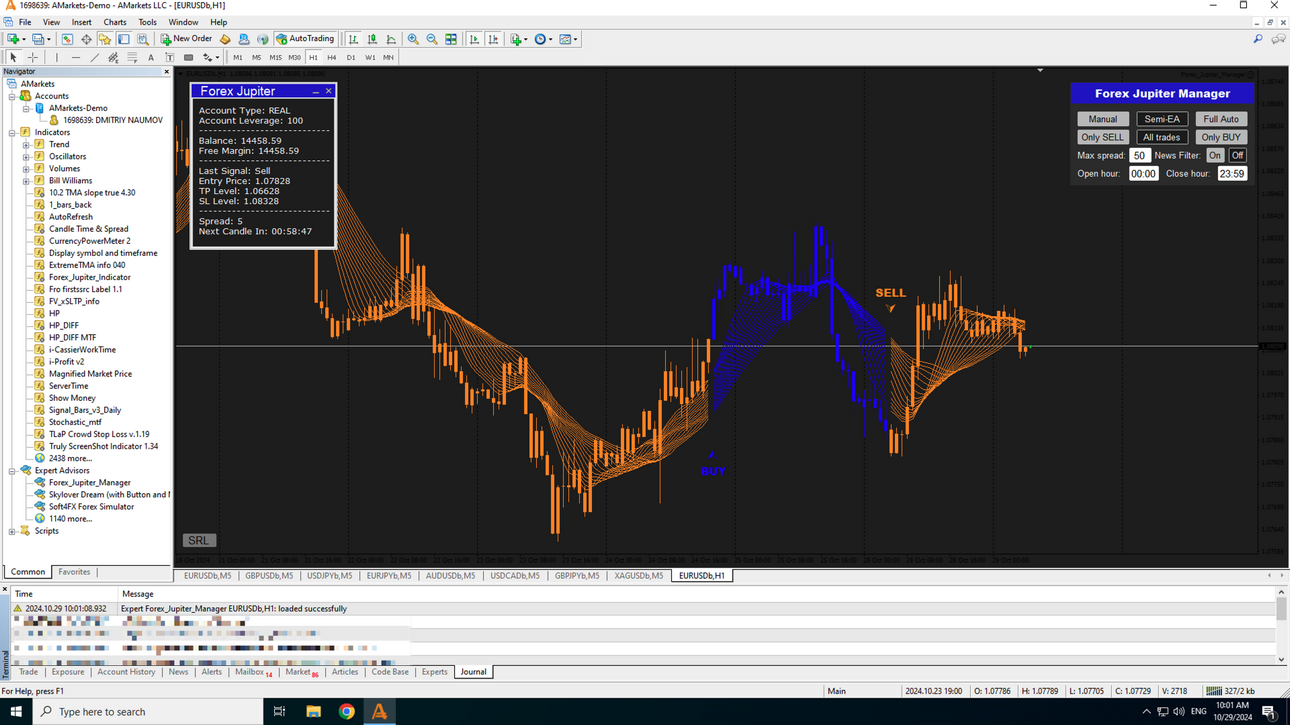Image resolution: width=1290 pixels, height=725 pixels.
Task: Open the Strategy Tester magnifier icon
Action: 143,39
